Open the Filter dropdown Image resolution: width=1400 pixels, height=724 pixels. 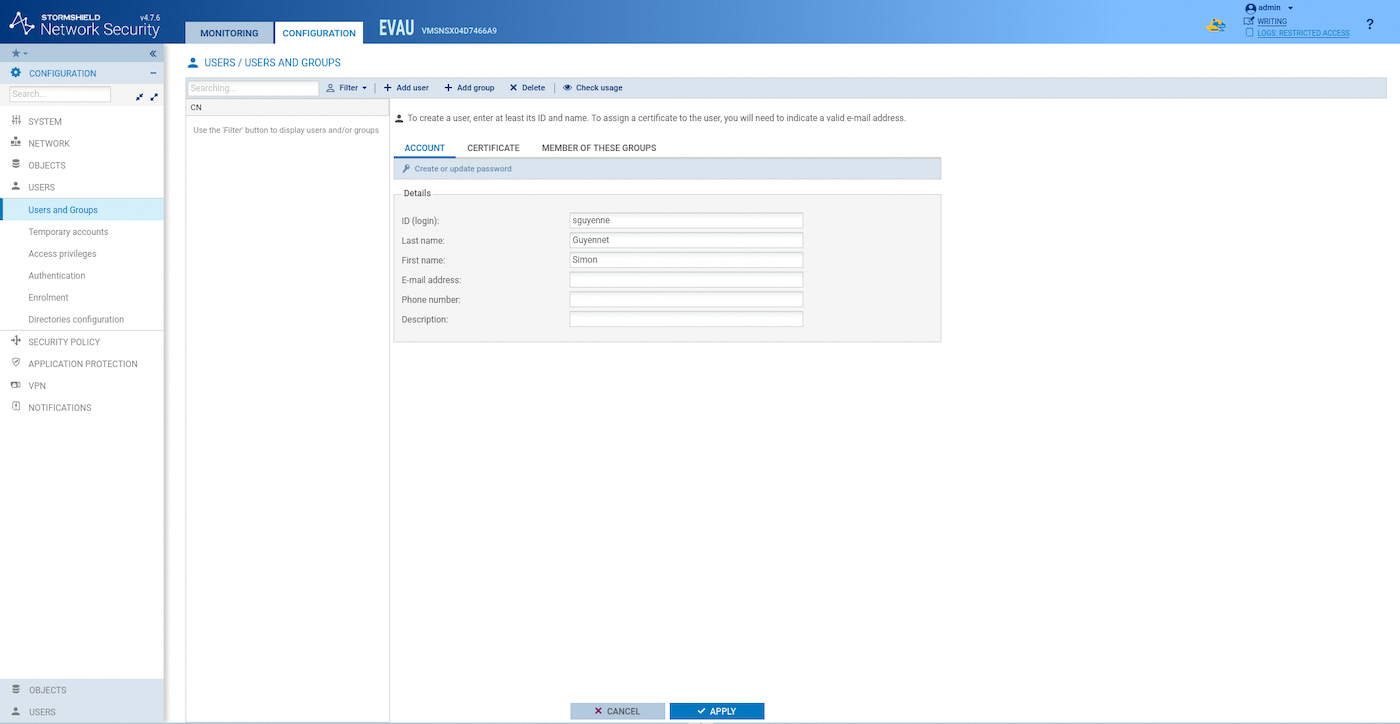tap(347, 88)
